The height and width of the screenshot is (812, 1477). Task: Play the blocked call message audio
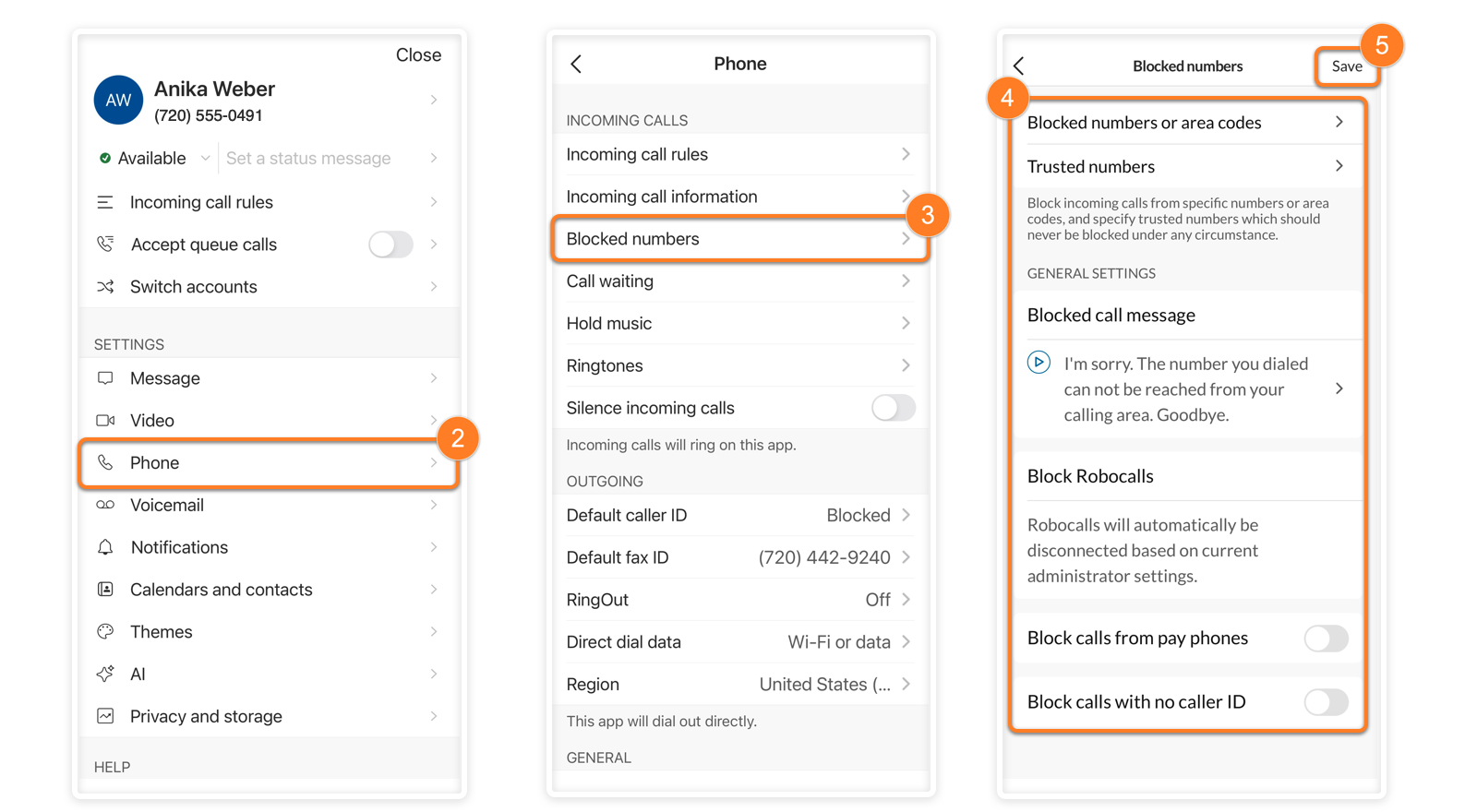click(x=1039, y=362)
